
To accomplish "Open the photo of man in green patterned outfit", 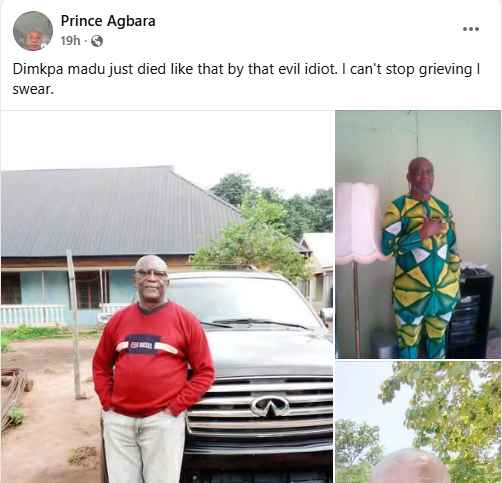I will pyautogui.click(x=418, y=234).
